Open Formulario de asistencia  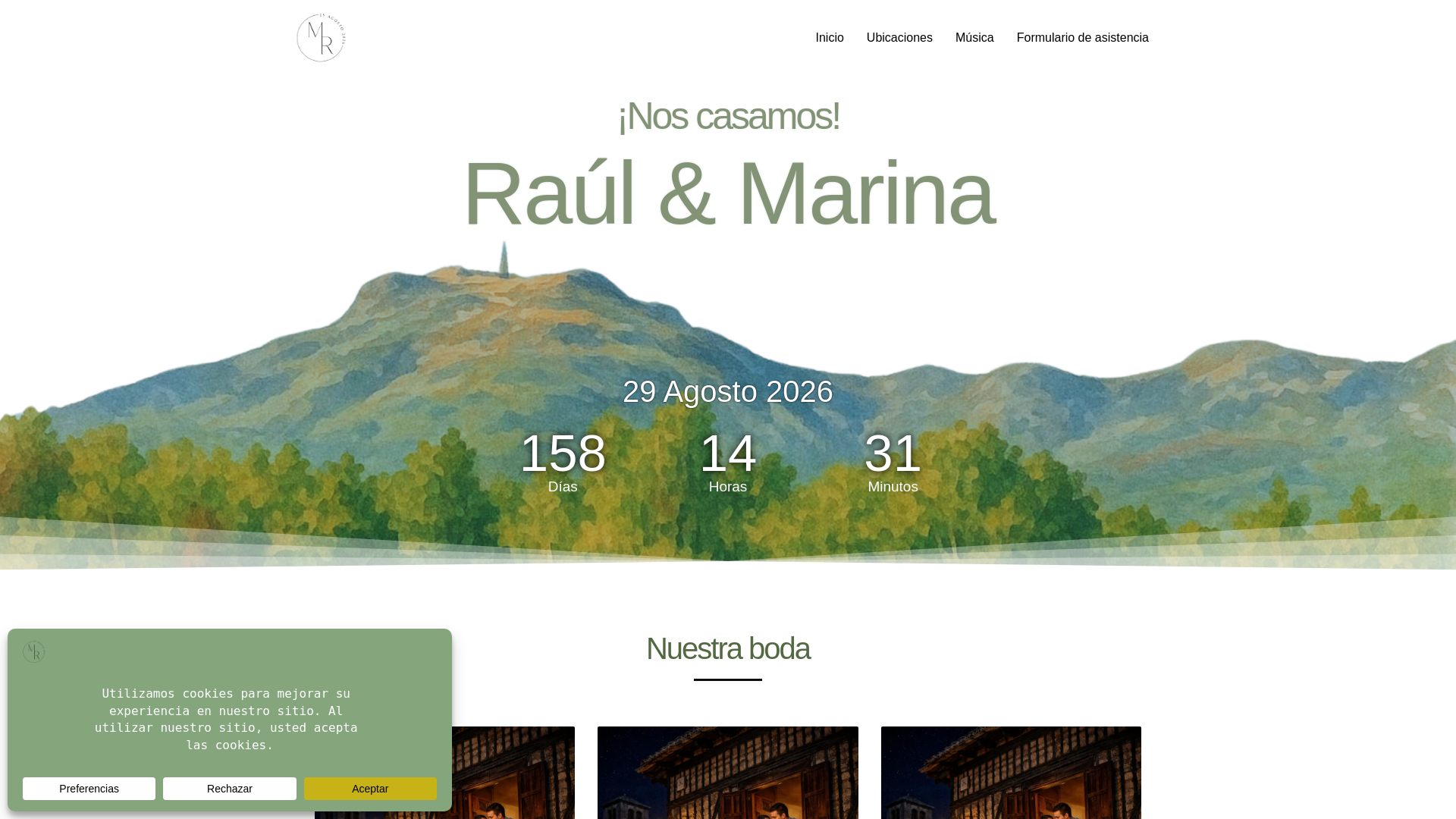(1082, 38)
